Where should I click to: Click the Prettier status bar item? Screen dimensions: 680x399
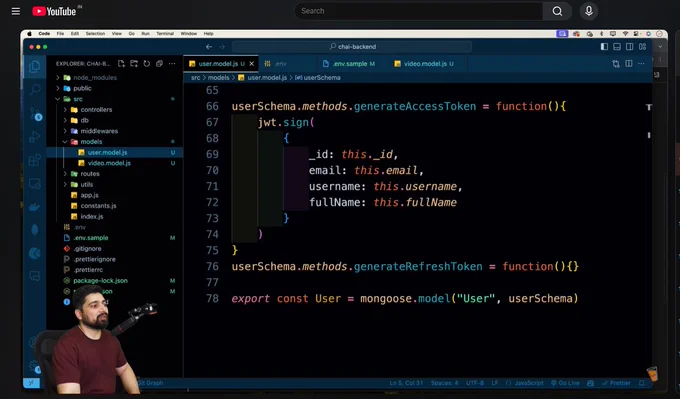[616, 383]
